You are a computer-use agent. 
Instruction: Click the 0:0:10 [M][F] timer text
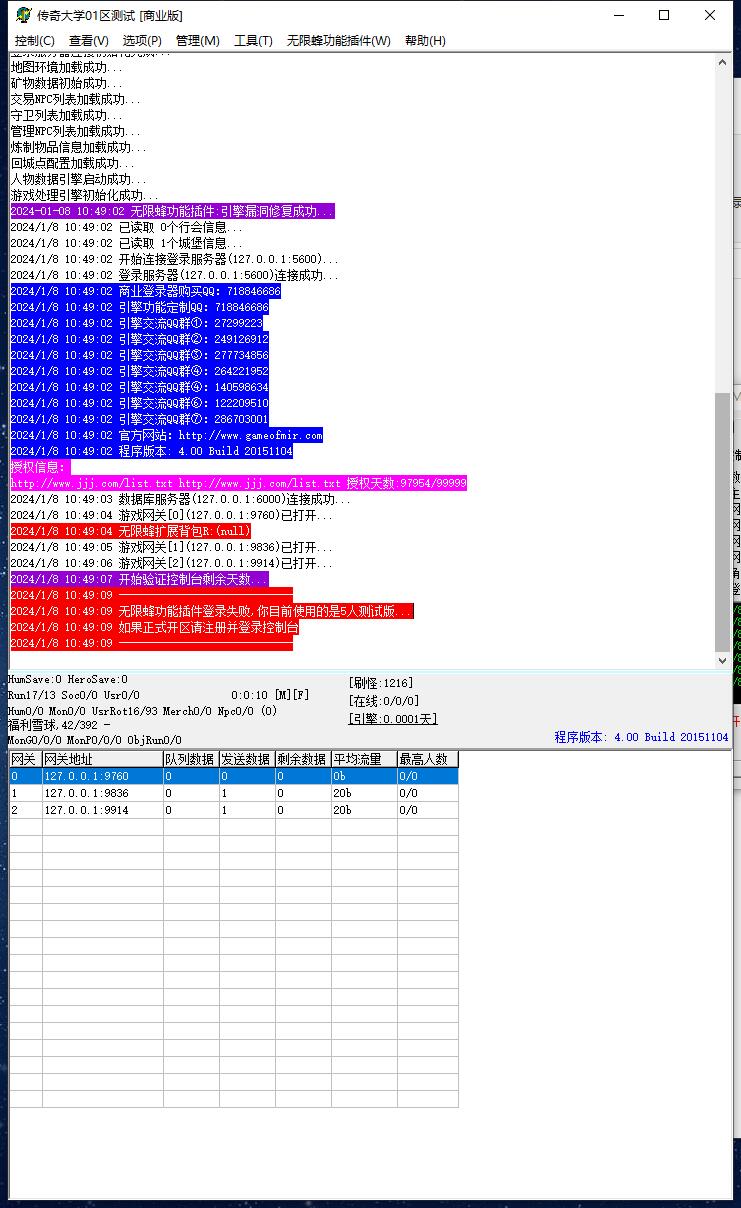pos(270,694)
